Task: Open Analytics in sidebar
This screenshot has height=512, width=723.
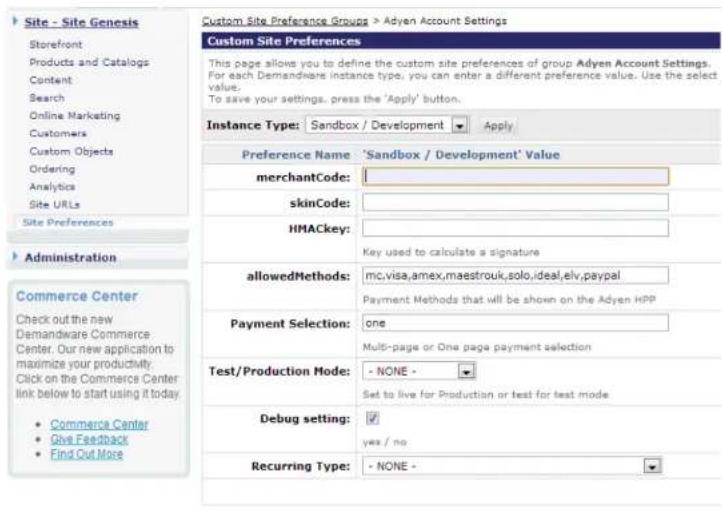Action: pyautogui.click(x=52, y=187)
